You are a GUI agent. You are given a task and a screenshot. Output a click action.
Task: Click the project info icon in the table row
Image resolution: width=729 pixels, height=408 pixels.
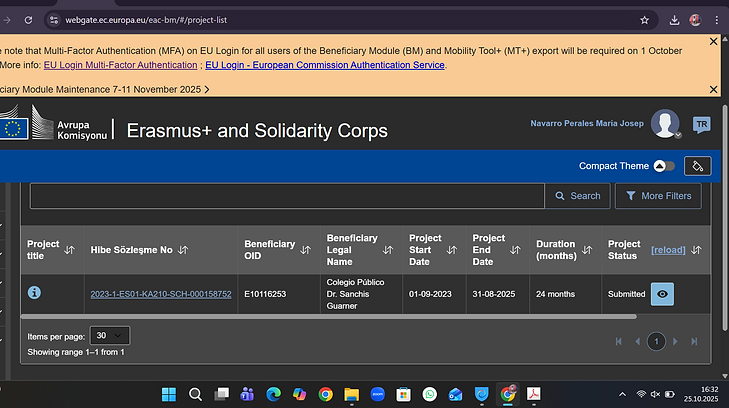click(x=34, y=293)
